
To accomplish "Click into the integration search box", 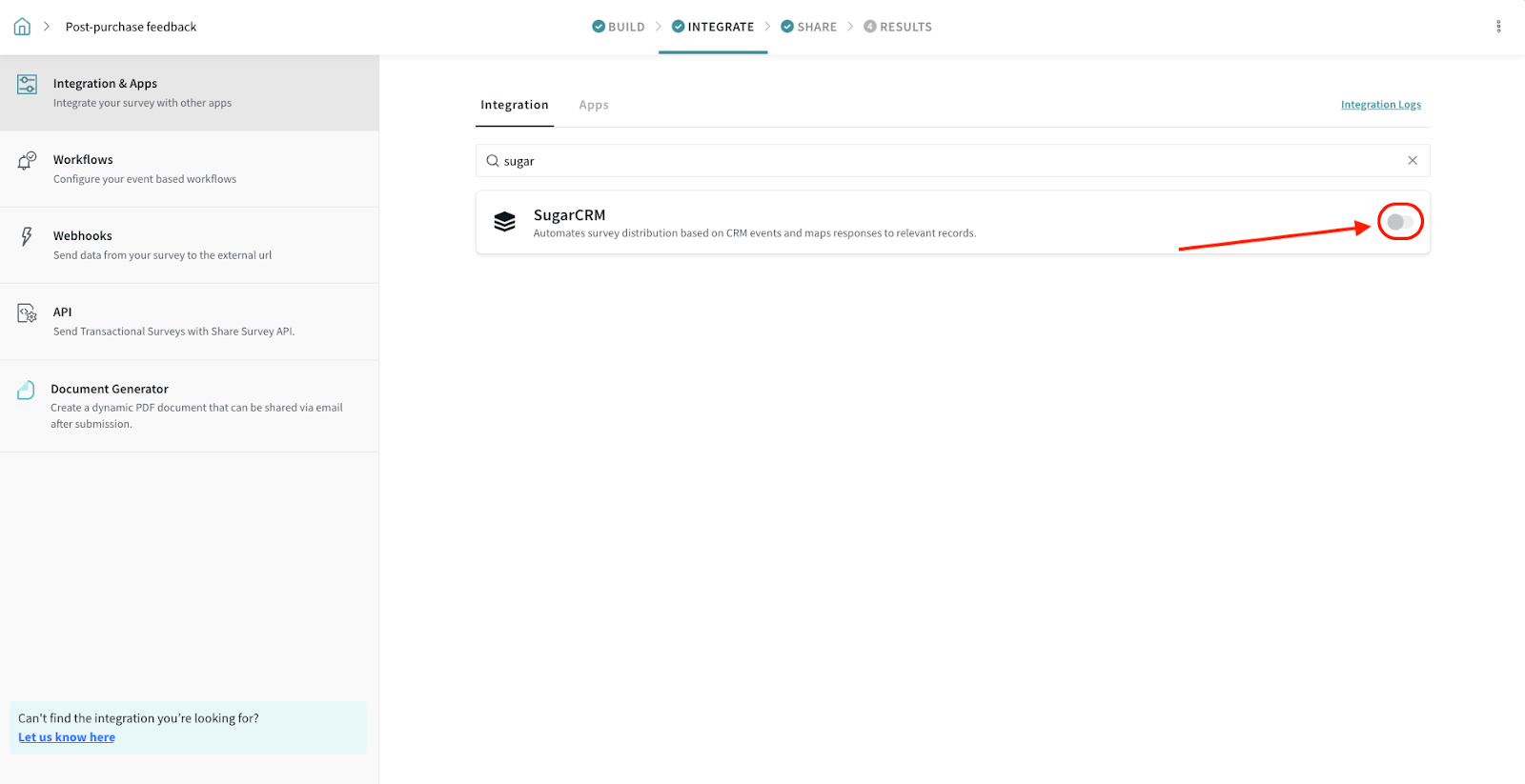I will pyautogui.click(x=953, y=161).
